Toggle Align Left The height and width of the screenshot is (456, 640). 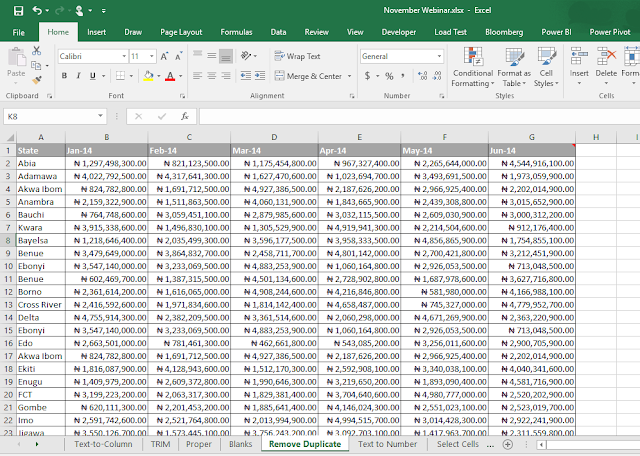tap(197, 76)
